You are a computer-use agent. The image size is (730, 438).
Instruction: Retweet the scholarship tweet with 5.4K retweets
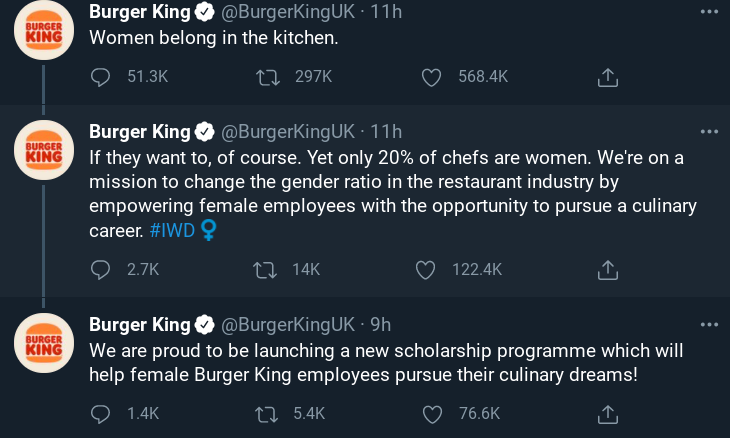tap(266, 414)
